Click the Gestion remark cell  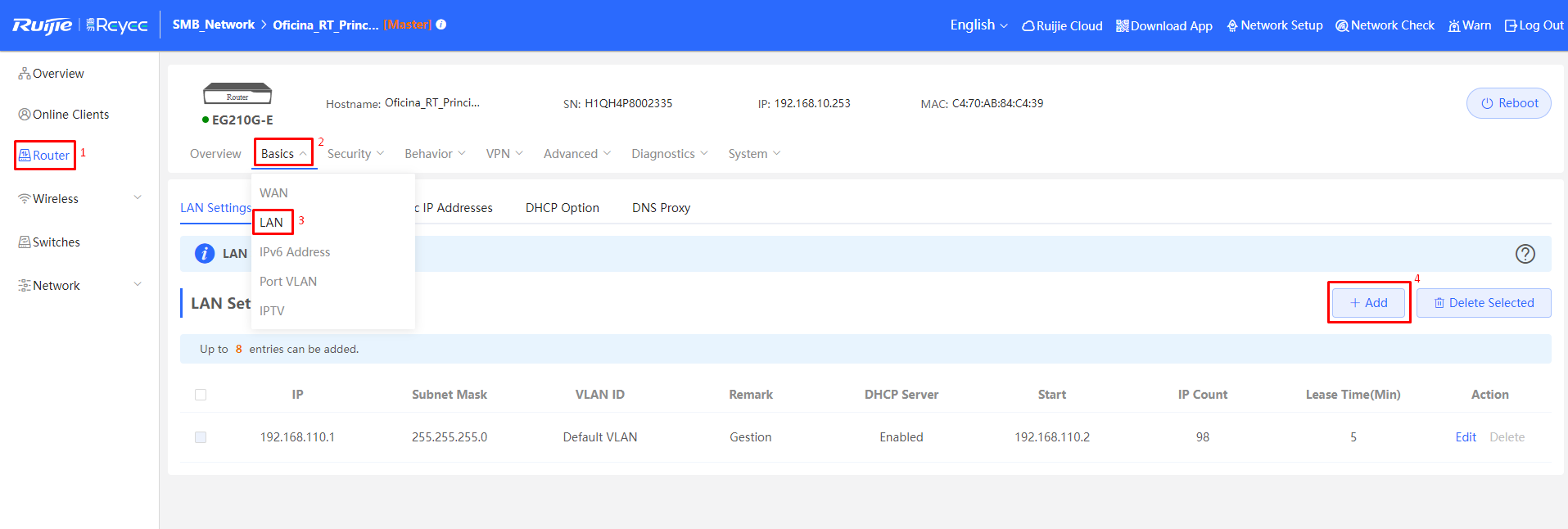click(x=751, y=437)
